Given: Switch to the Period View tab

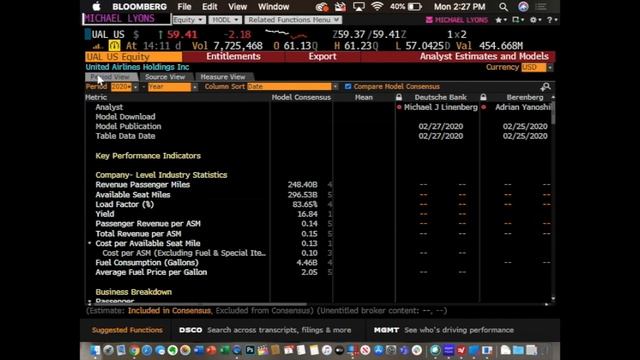Looking at the screenshot, I should click(111, 77).
